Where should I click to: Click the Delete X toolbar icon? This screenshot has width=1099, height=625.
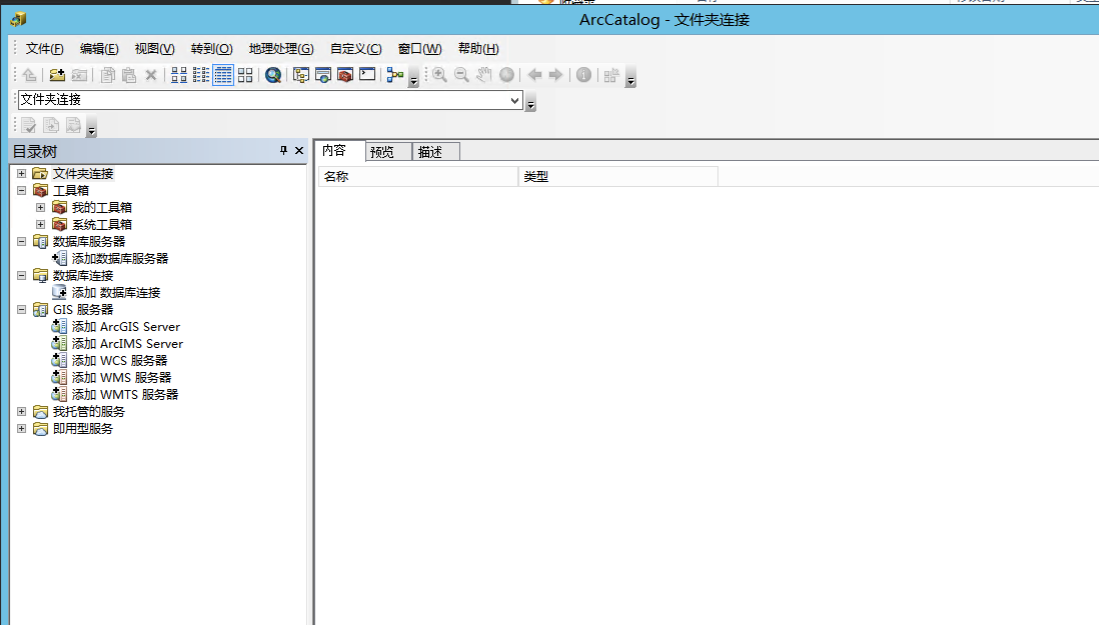click(151, 75)
